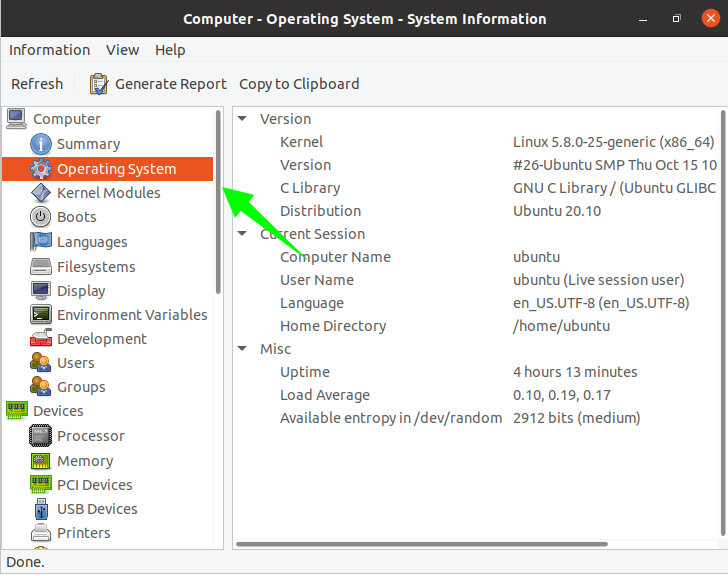Open the Information menu
Viewport: 728px width, 576px height.
49,50
